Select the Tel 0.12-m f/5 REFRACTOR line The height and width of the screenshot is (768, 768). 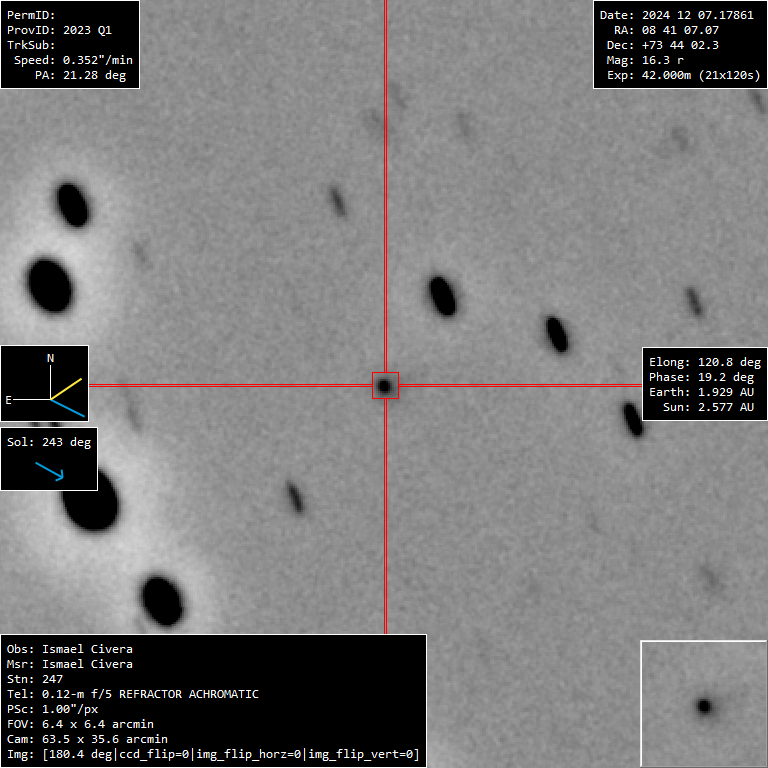point(133,694)
